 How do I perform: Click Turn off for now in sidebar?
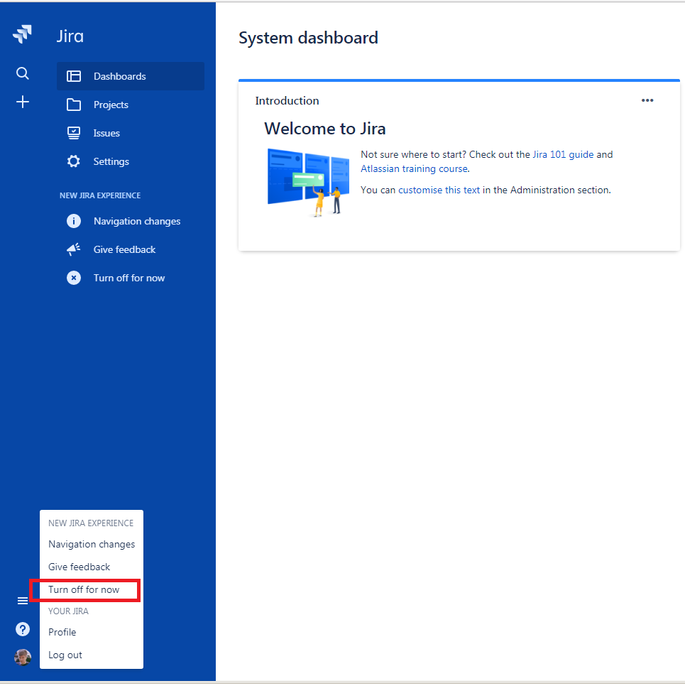click(x=130, y=278)
